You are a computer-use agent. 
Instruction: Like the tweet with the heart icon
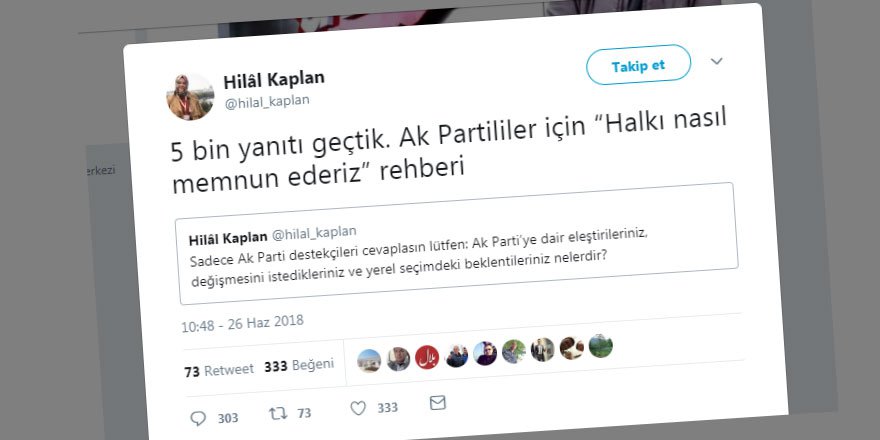(x=358, y=409)
